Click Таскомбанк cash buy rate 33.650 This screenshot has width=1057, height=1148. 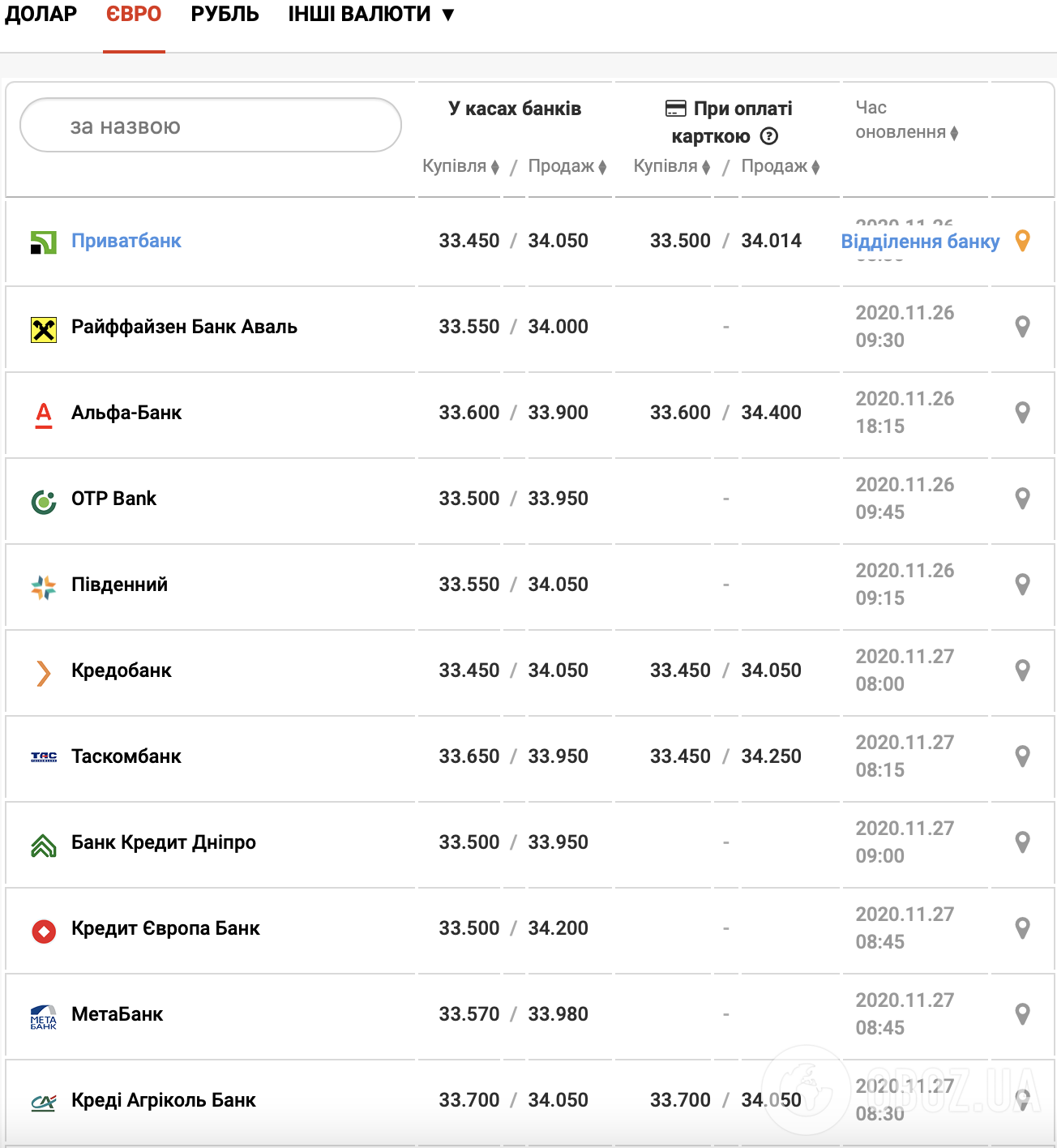coord(469,756)
